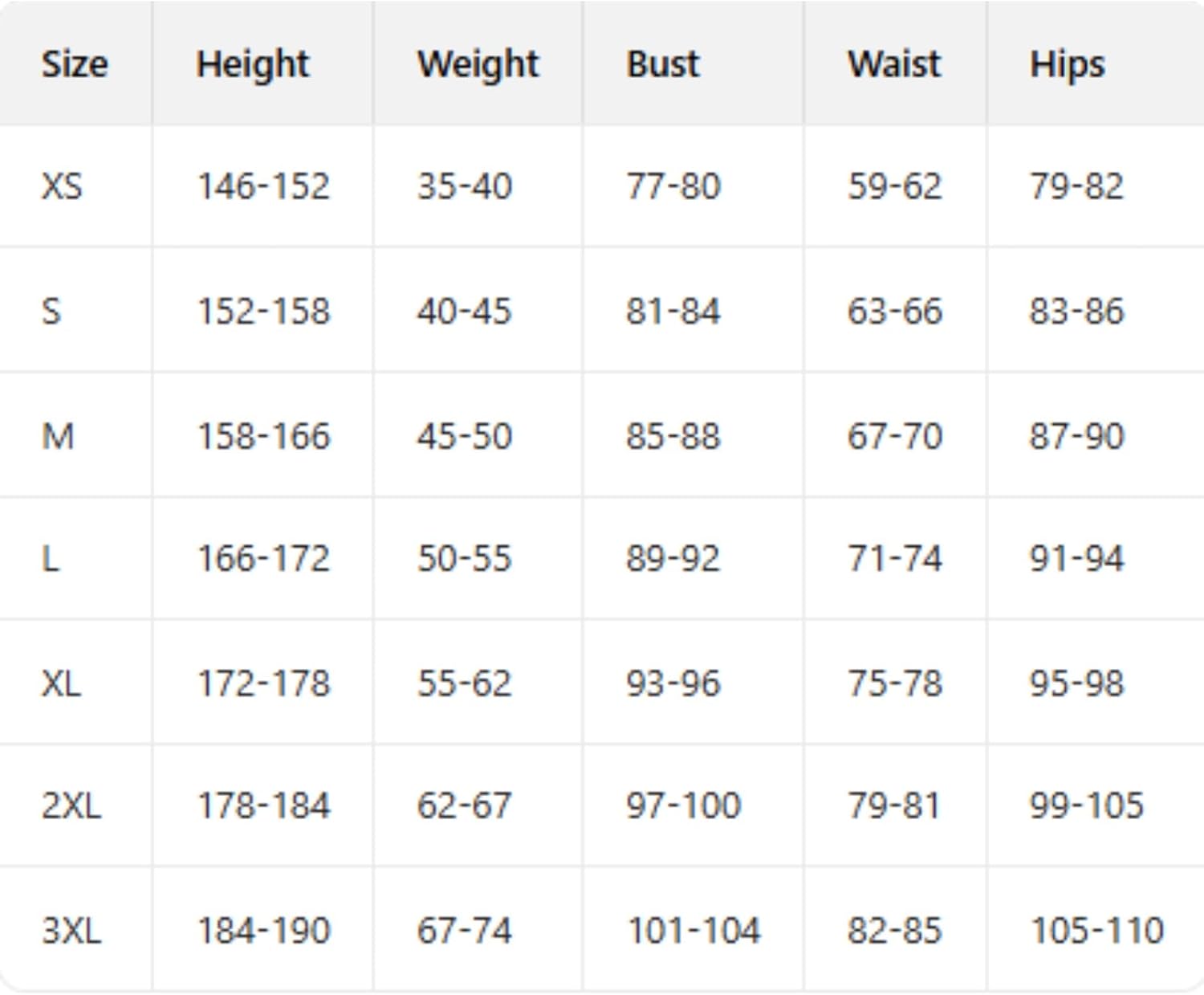This screenshot has height=995, width=1204.
Task: Select the S size row label
Action: [51, 311]
